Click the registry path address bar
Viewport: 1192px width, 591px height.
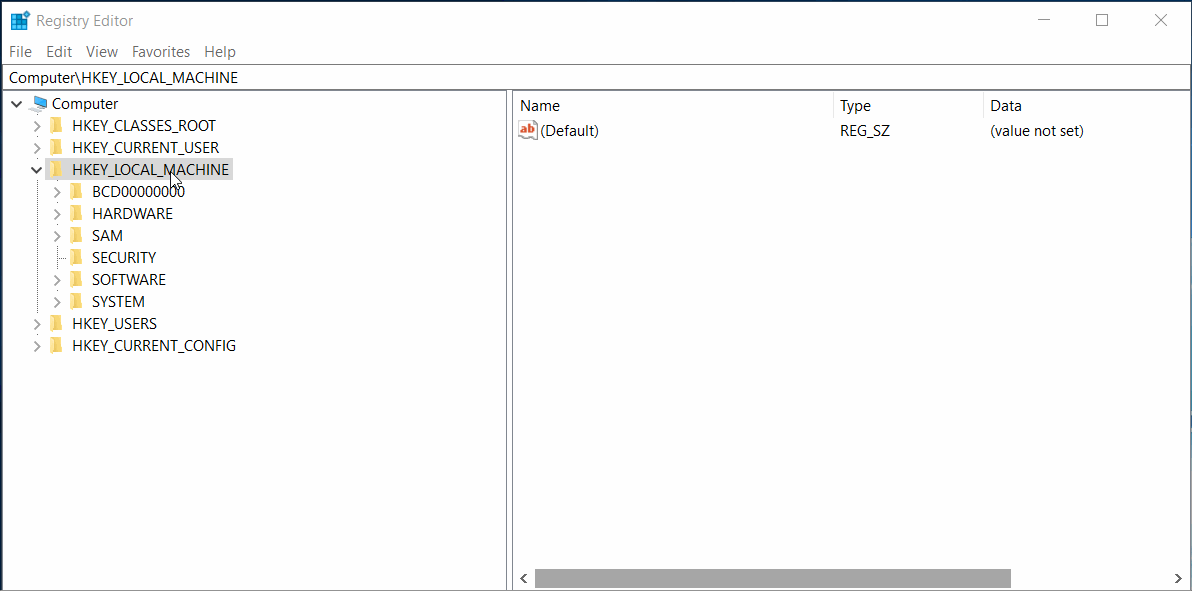tap(596, 78)
